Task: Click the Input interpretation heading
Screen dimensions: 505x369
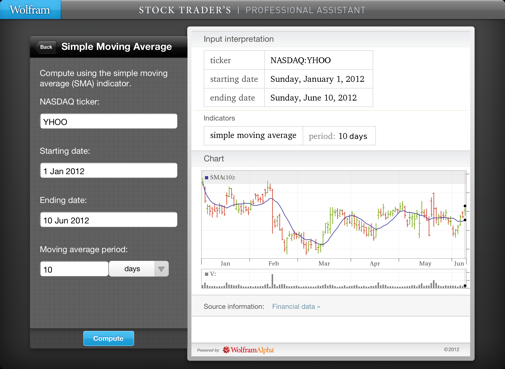Action: pos(239,39)
